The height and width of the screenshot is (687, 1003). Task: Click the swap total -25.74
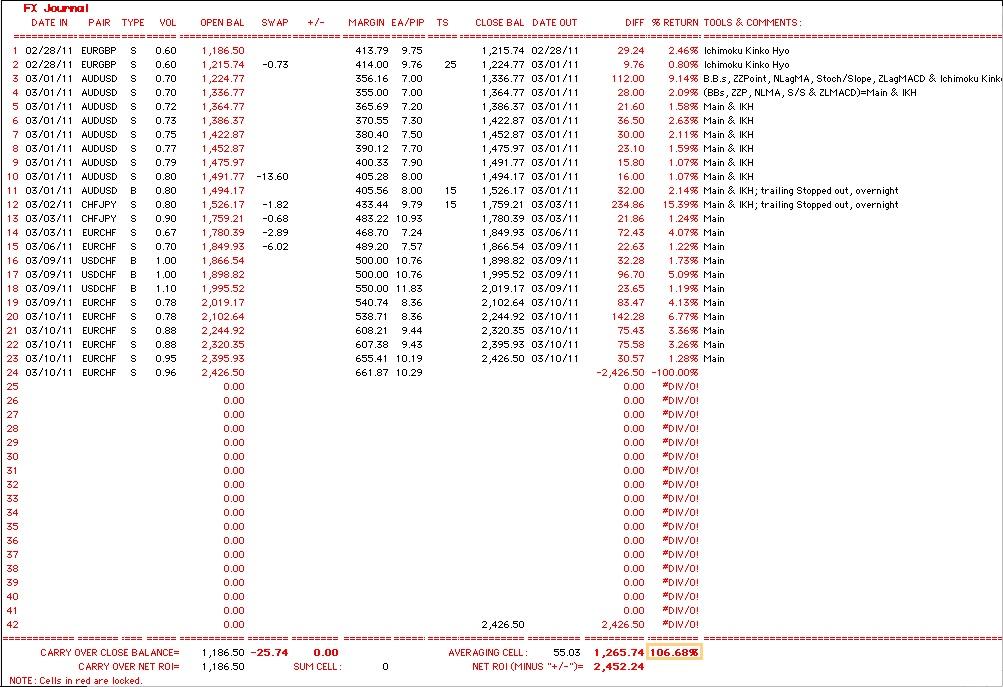[269, 653]
